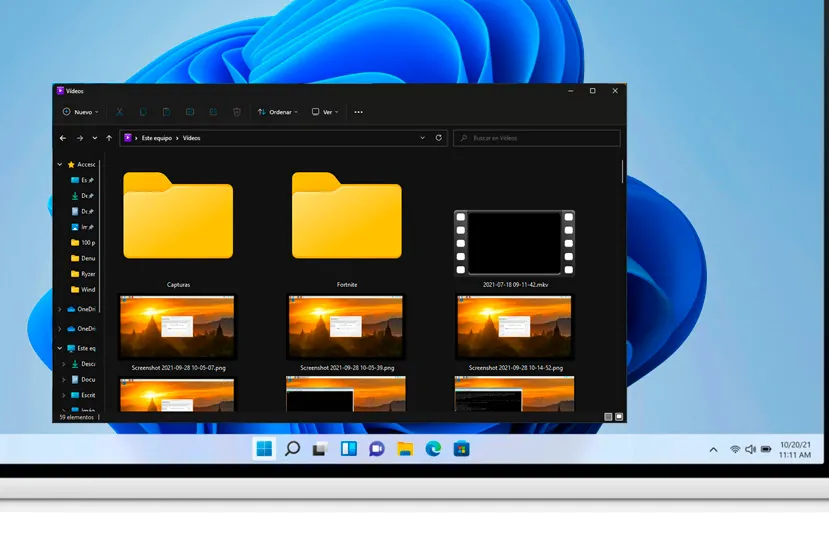Select the Wind folder in sidebar

click(82, 289)
